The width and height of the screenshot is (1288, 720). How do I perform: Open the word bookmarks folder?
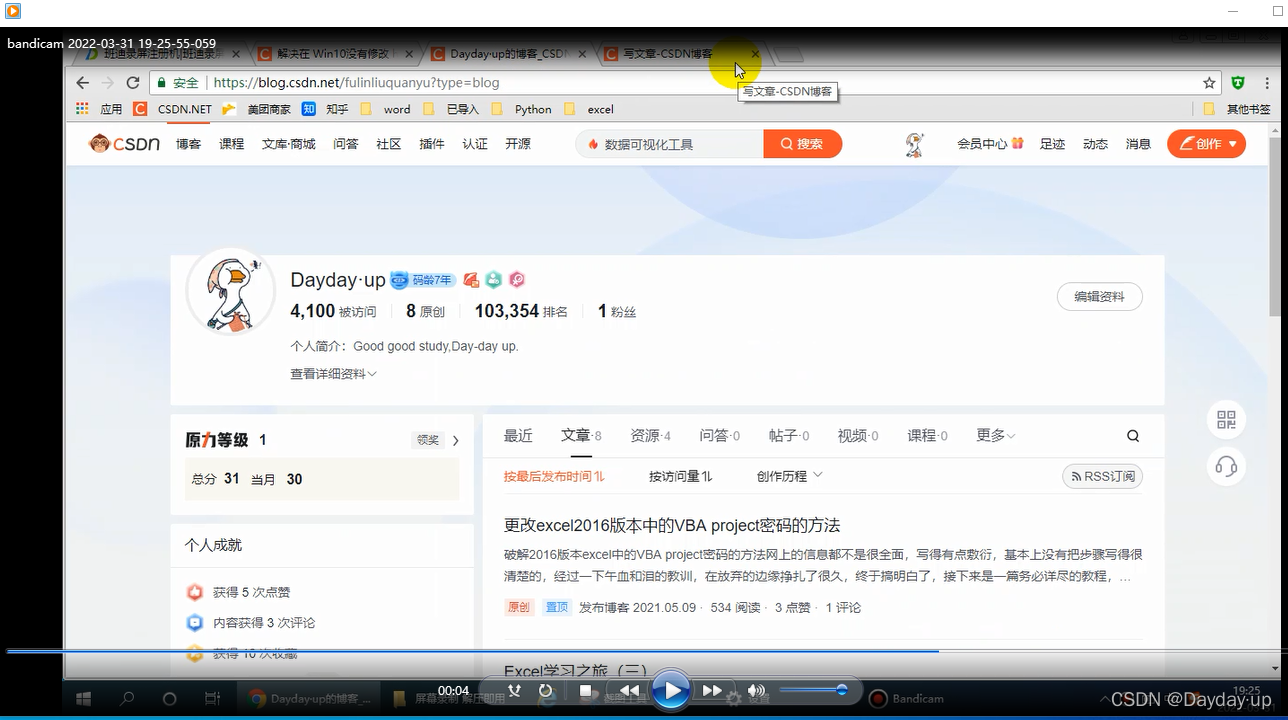coord(385,109)
